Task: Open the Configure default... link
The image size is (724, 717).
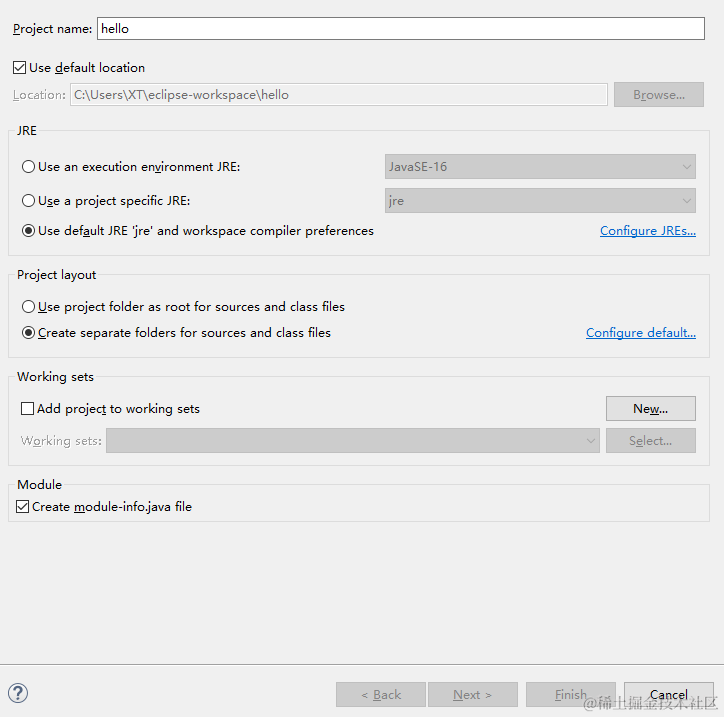Action: [641, 333]
